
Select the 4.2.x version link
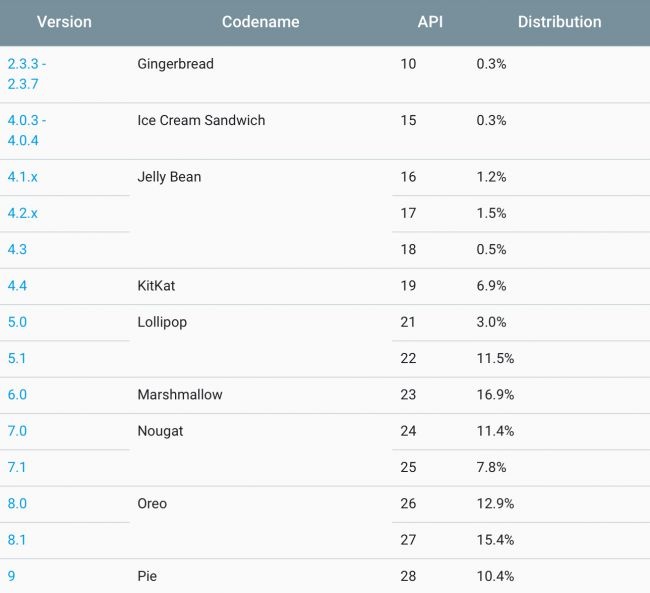click(x=23, y=213)
